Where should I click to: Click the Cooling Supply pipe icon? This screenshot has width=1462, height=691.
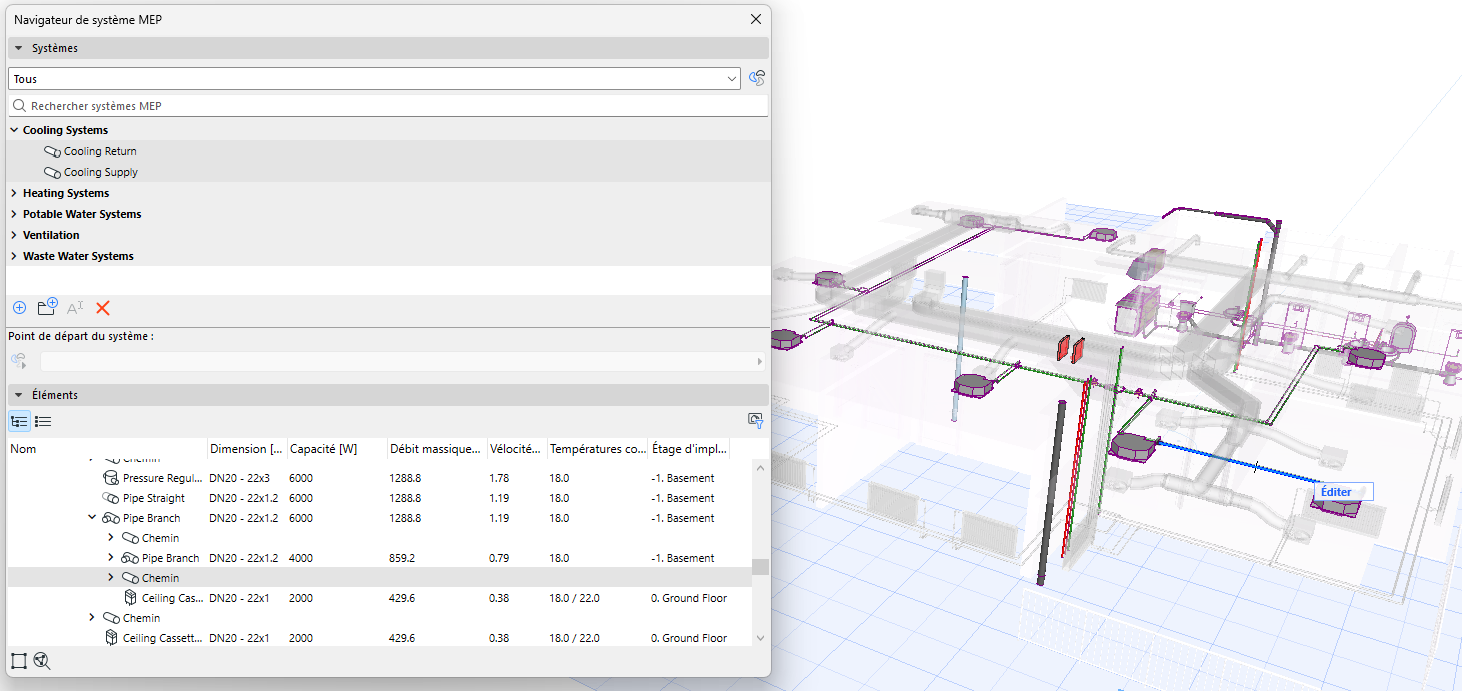point(52,172)
